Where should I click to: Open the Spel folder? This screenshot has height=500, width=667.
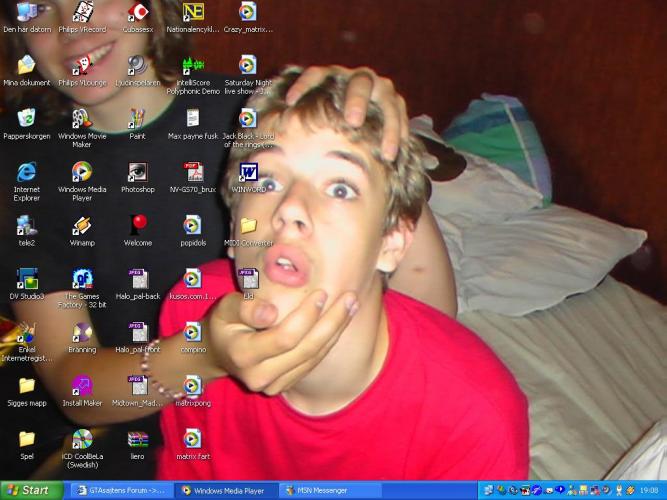tap(27, 440)
